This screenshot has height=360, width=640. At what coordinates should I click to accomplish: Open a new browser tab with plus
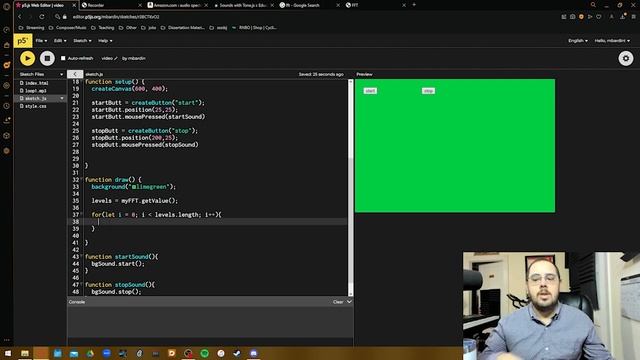click(414, 5)
